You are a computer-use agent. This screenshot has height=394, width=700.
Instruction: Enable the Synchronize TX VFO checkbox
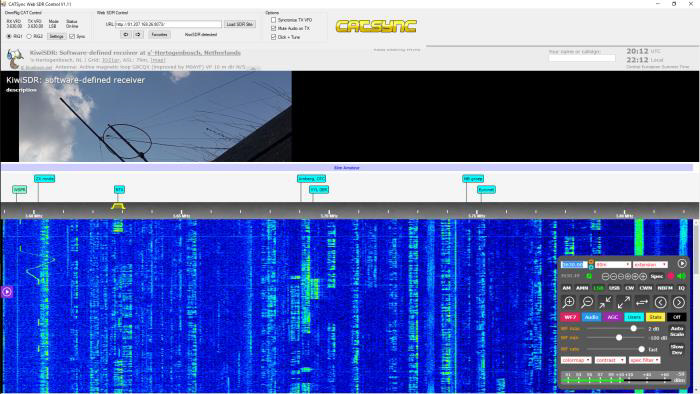pos(273,20)
